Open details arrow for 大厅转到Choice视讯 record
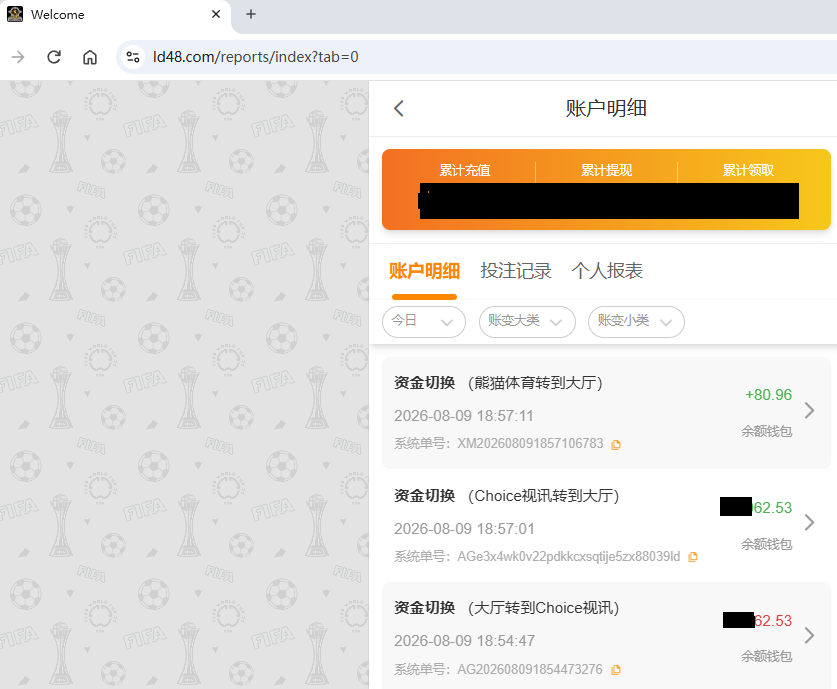This screenshot has width=837, height=689. 809,635
